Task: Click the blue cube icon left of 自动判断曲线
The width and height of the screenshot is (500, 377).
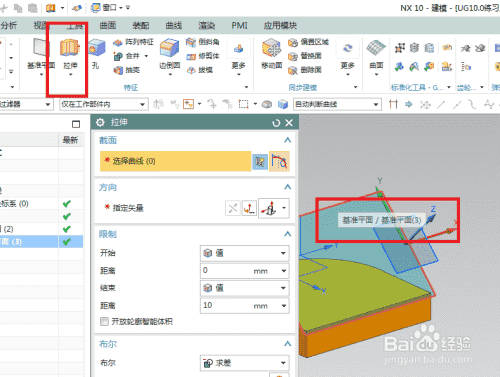Action: 283,104
